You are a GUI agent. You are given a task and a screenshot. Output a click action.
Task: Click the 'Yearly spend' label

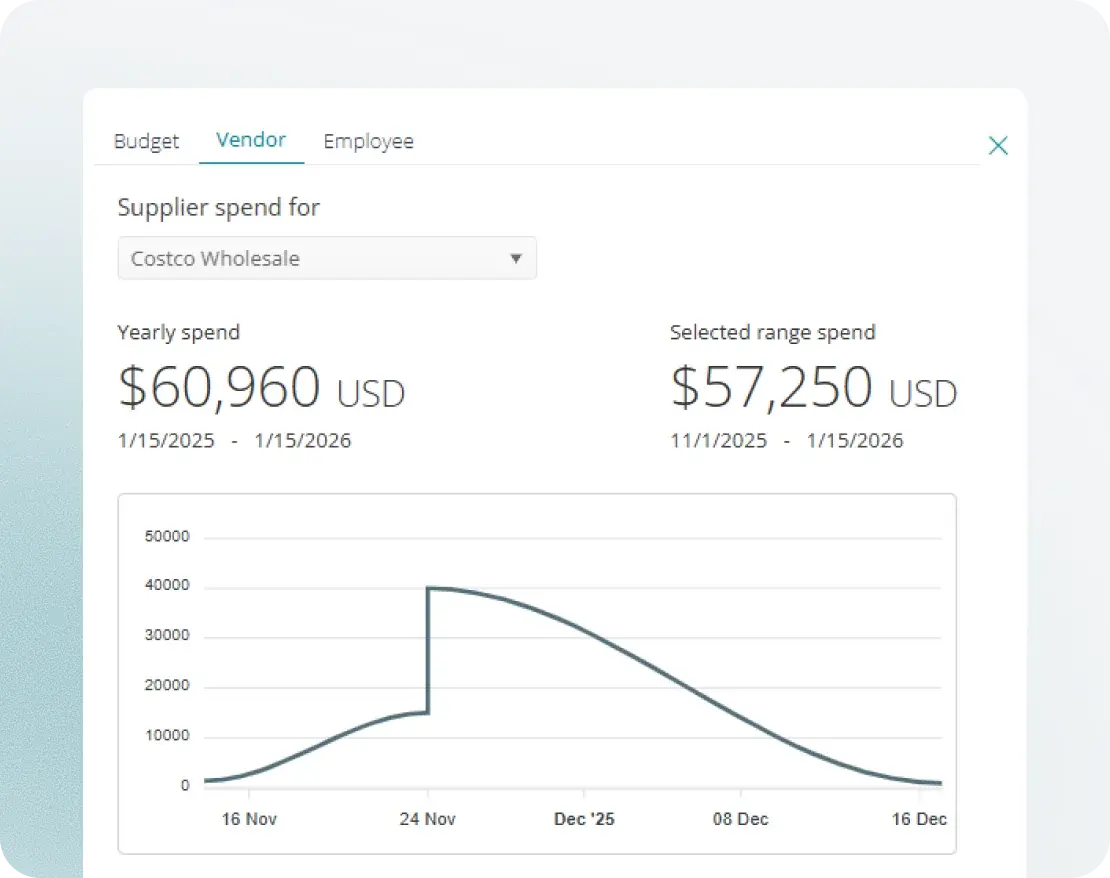178,332
